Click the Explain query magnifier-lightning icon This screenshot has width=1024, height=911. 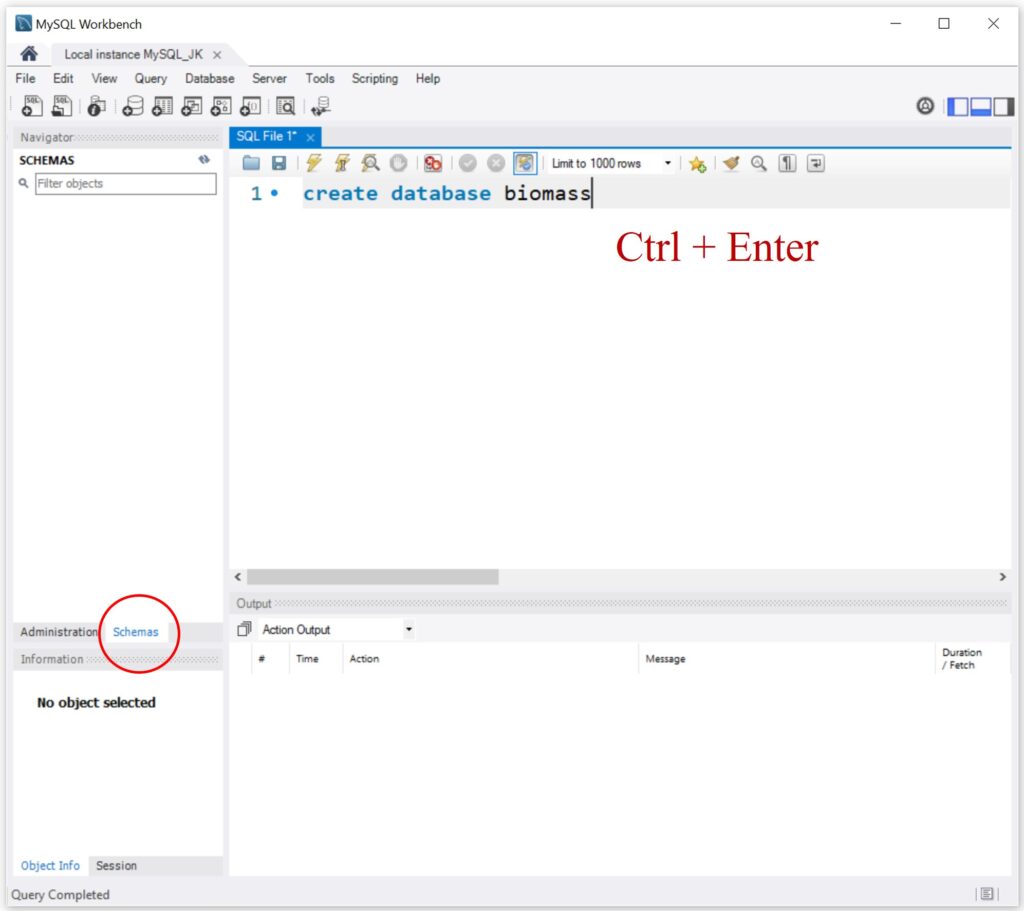coord(370,163)
